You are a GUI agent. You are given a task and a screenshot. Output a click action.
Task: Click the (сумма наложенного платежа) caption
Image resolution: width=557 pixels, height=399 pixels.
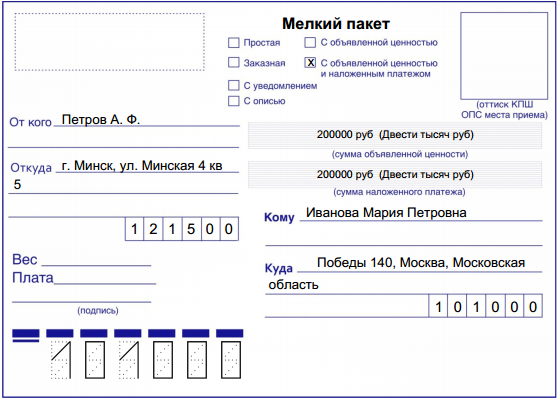(399, 192)
